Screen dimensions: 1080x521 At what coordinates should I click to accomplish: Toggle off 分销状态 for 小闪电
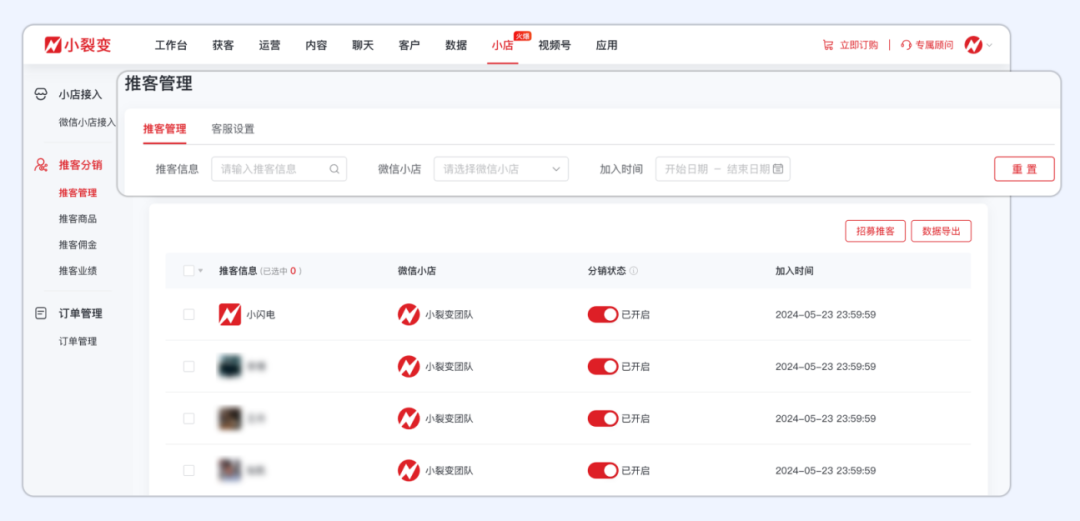pos(602,314)
